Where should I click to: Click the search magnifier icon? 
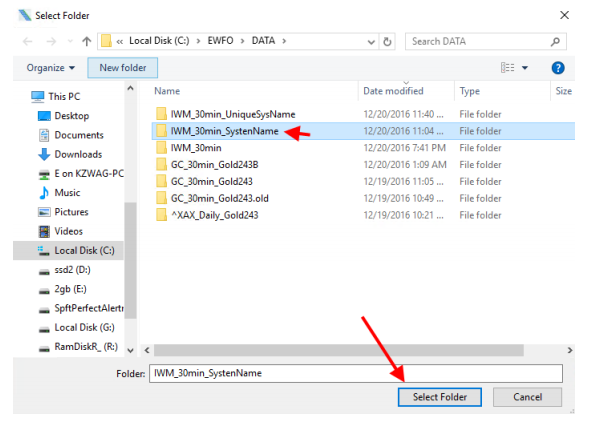[x=555, y=41]
